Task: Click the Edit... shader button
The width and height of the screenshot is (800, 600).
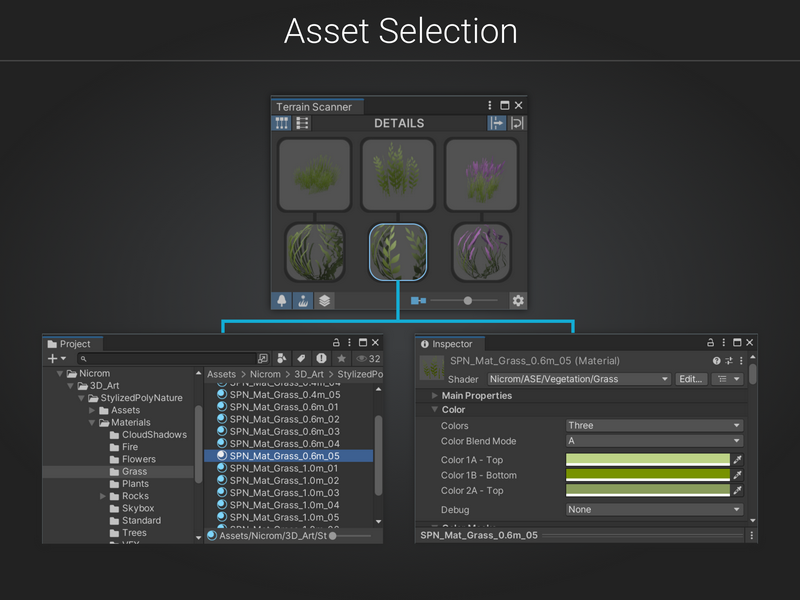Action: click(691, 379)
